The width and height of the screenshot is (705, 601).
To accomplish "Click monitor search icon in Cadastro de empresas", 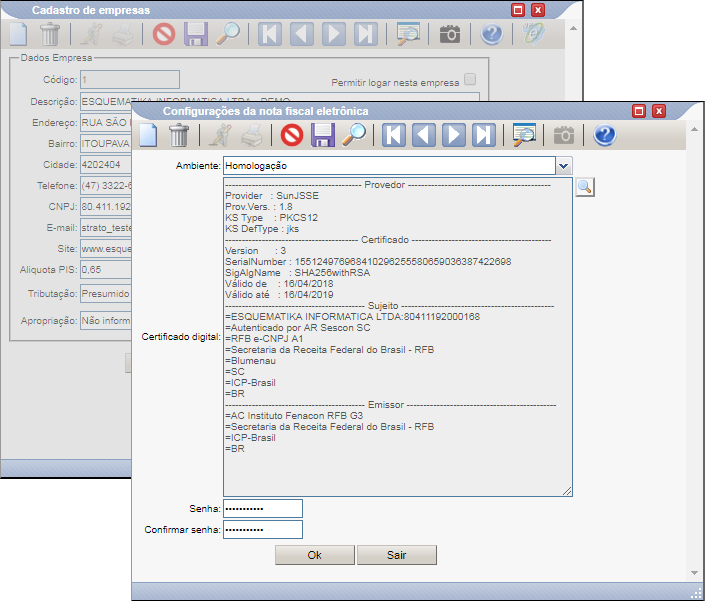I will pyautogui.click(x=408, y=34).
